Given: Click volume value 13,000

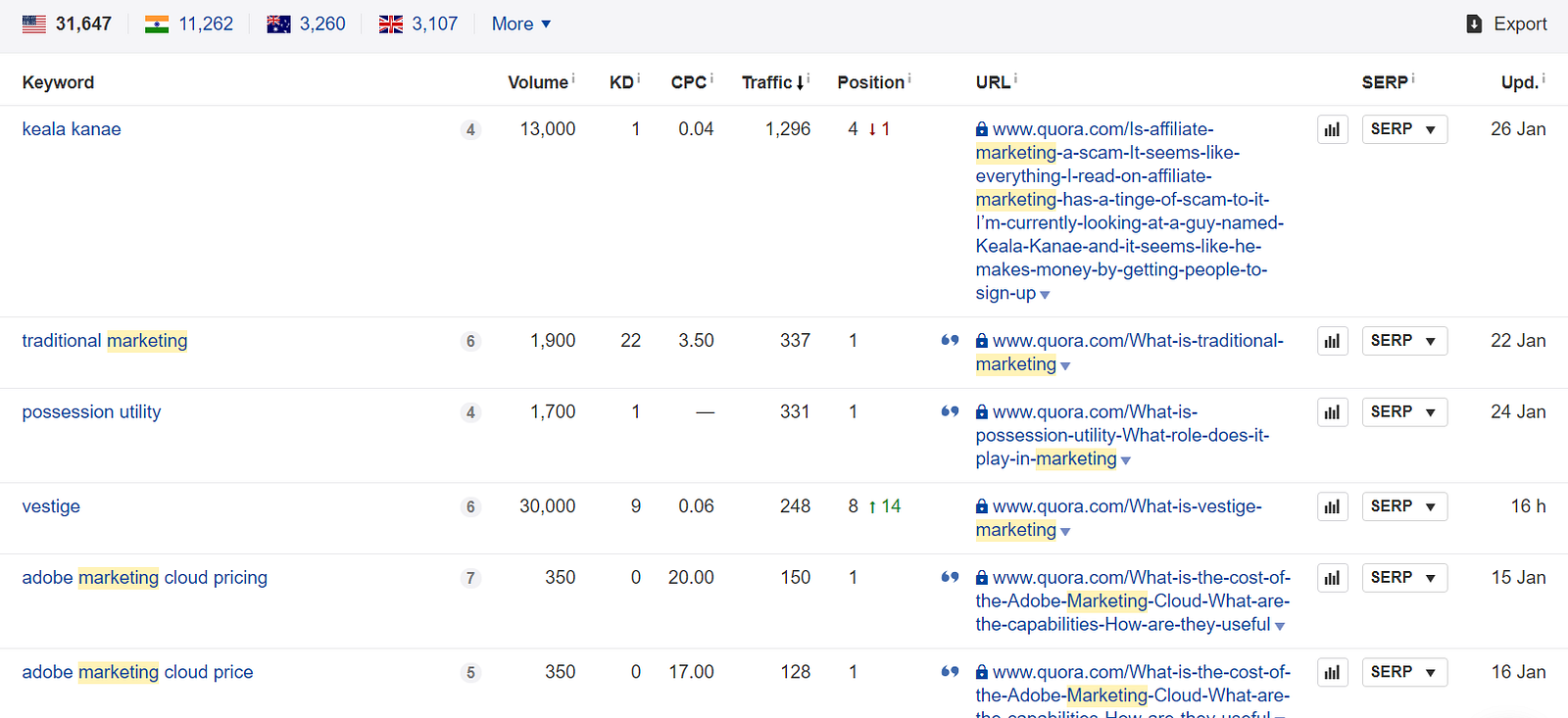Looking at the screenshot, I should (548, 129).
